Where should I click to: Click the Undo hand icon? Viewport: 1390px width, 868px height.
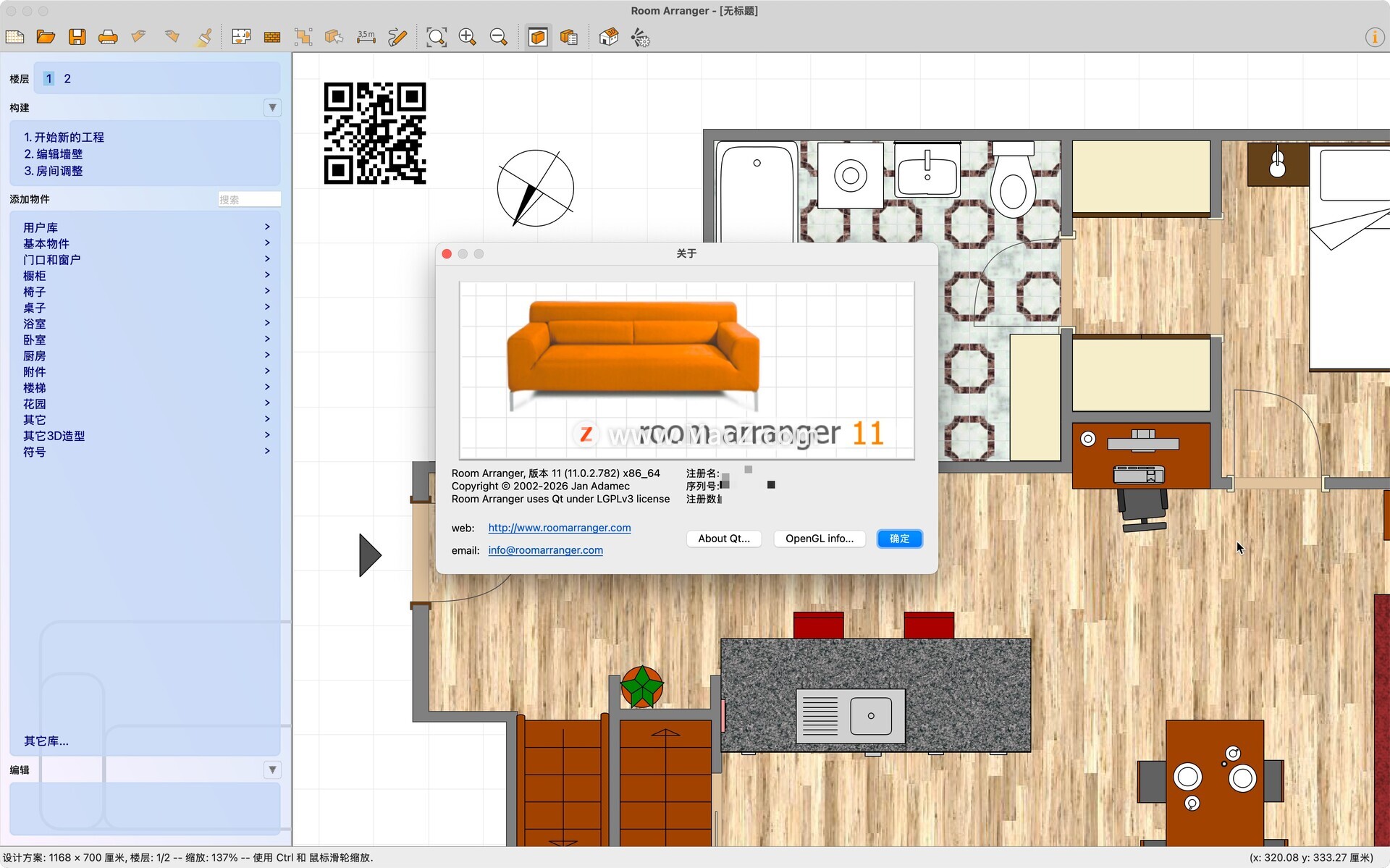tap(139, 37)
